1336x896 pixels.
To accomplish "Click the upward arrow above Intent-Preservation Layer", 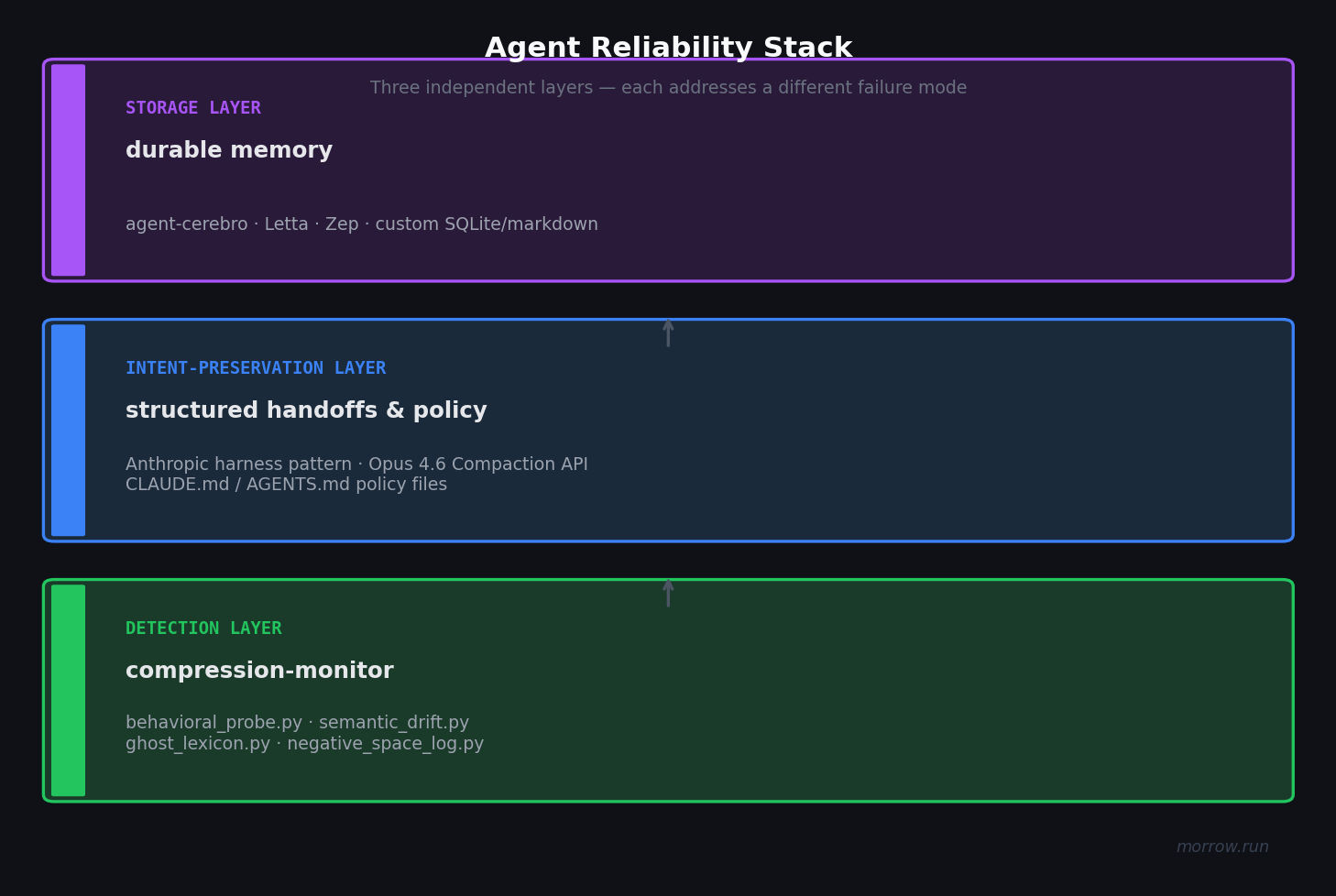I will 668,333.
